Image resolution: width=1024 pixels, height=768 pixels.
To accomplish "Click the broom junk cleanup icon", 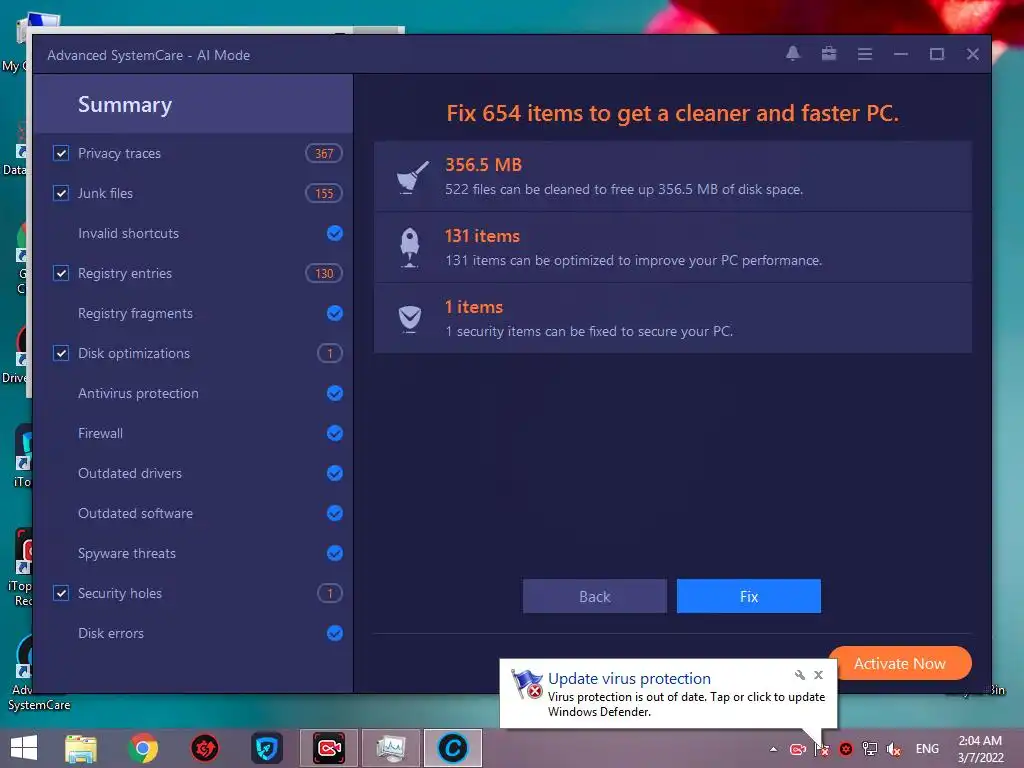I will pos(411,177).
